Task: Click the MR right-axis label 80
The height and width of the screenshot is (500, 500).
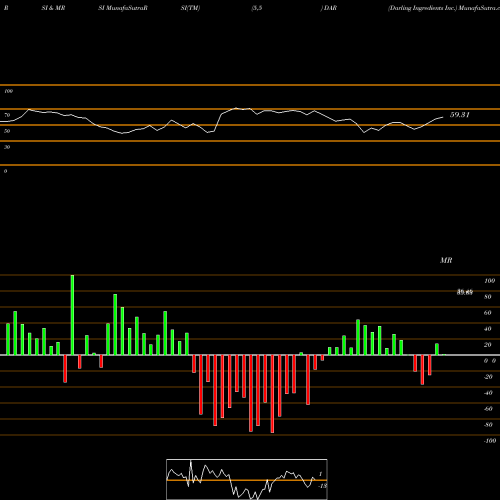Action: (488, 297)
